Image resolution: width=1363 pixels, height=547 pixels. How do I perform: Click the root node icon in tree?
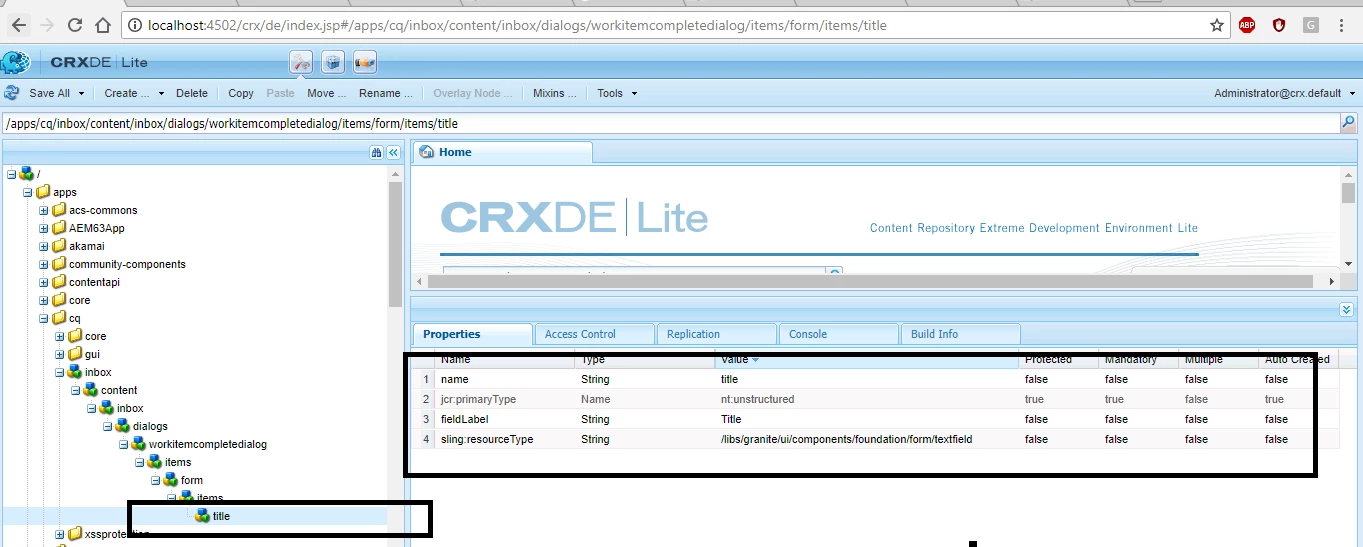click(27, 174)
